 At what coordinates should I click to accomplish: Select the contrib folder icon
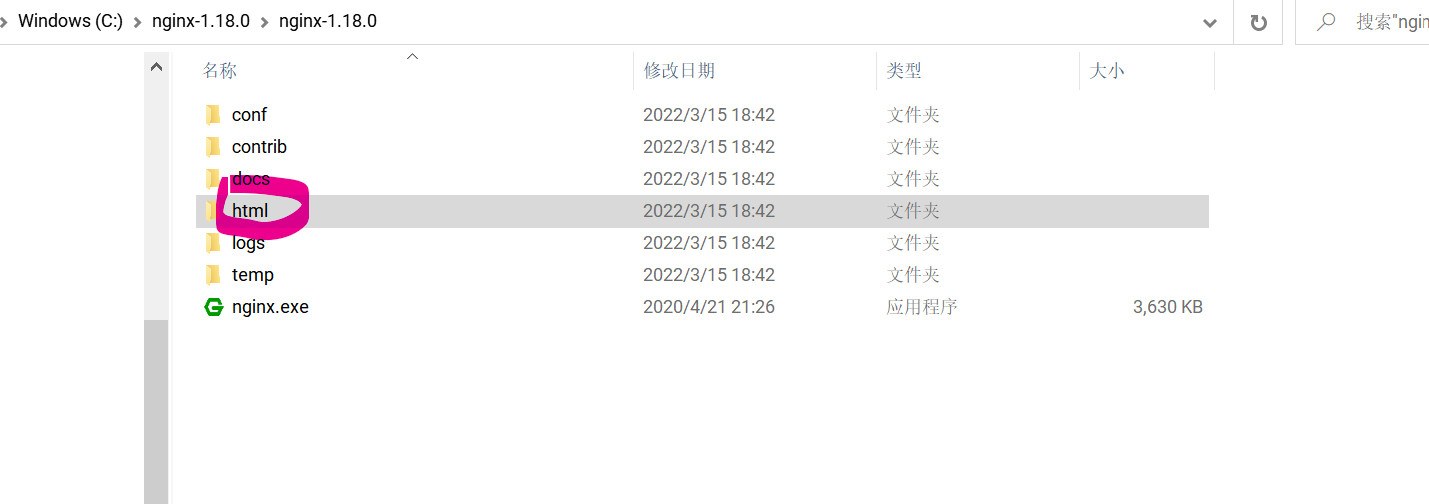(212, 147)
